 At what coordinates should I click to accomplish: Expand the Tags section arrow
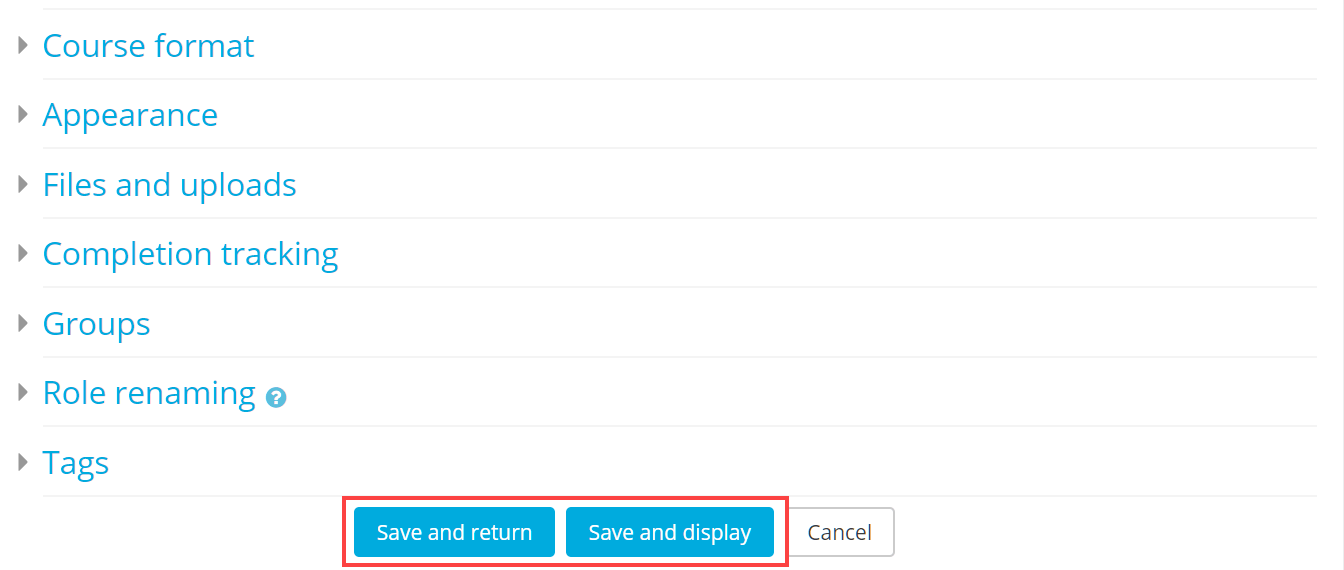23,462
